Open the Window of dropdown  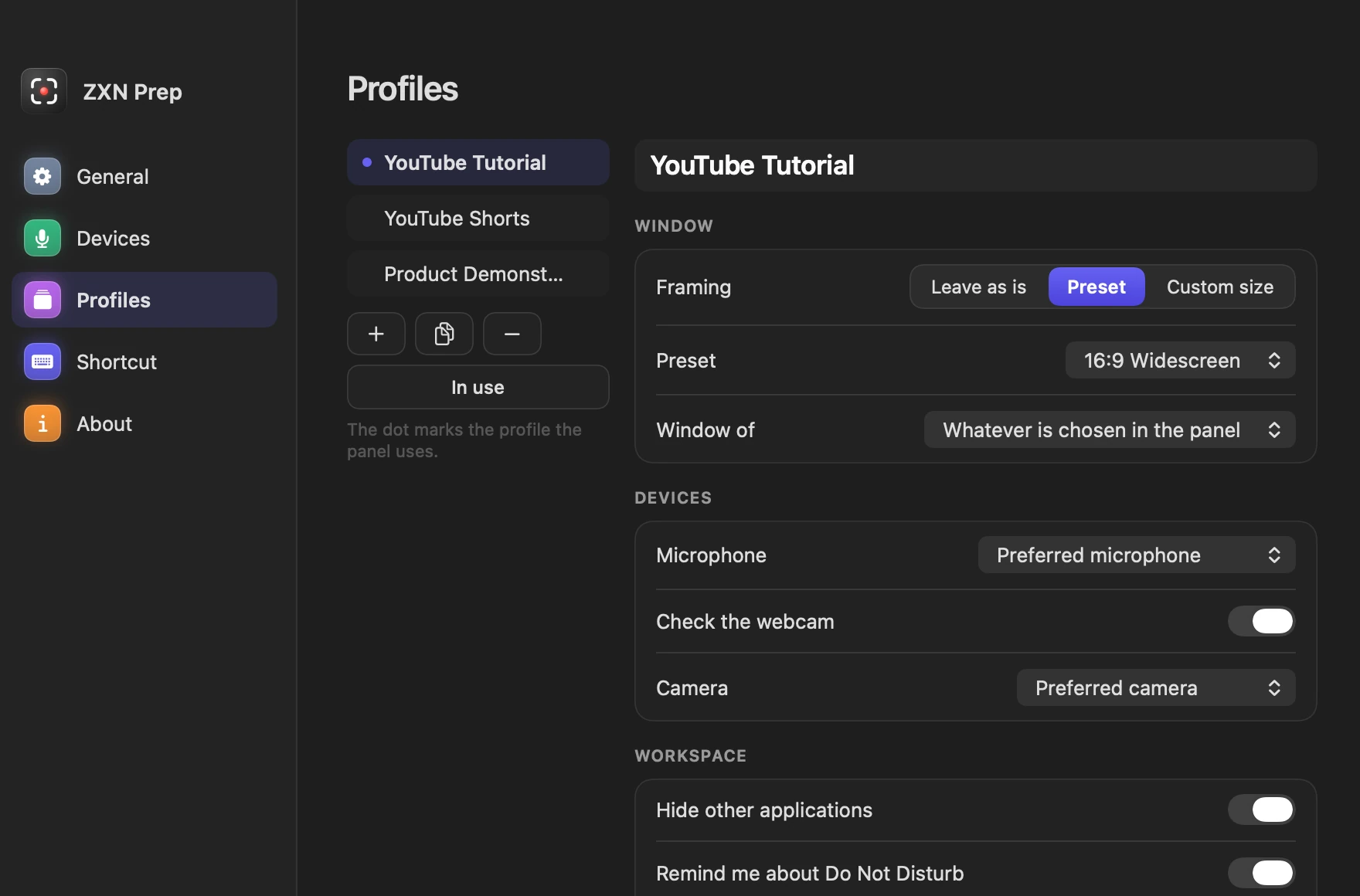(x=1110, y=429)
